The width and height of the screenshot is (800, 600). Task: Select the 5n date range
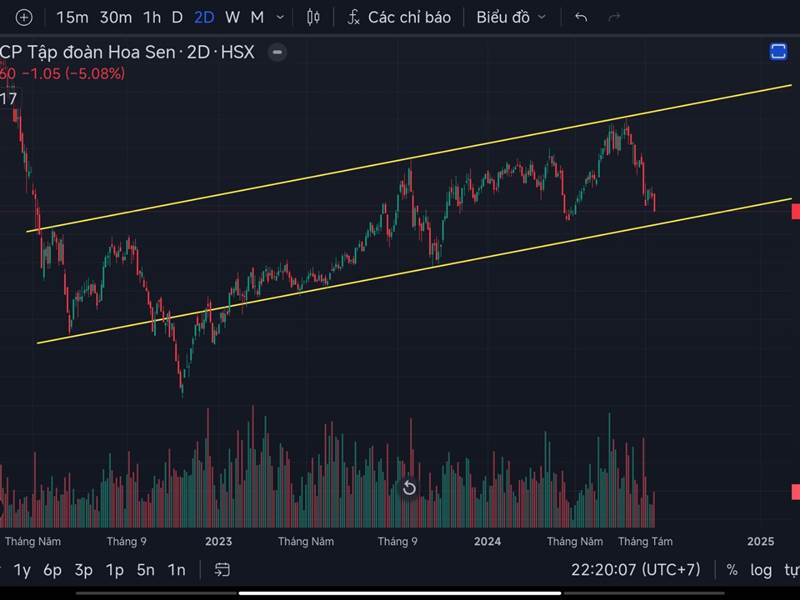point(145,570)
